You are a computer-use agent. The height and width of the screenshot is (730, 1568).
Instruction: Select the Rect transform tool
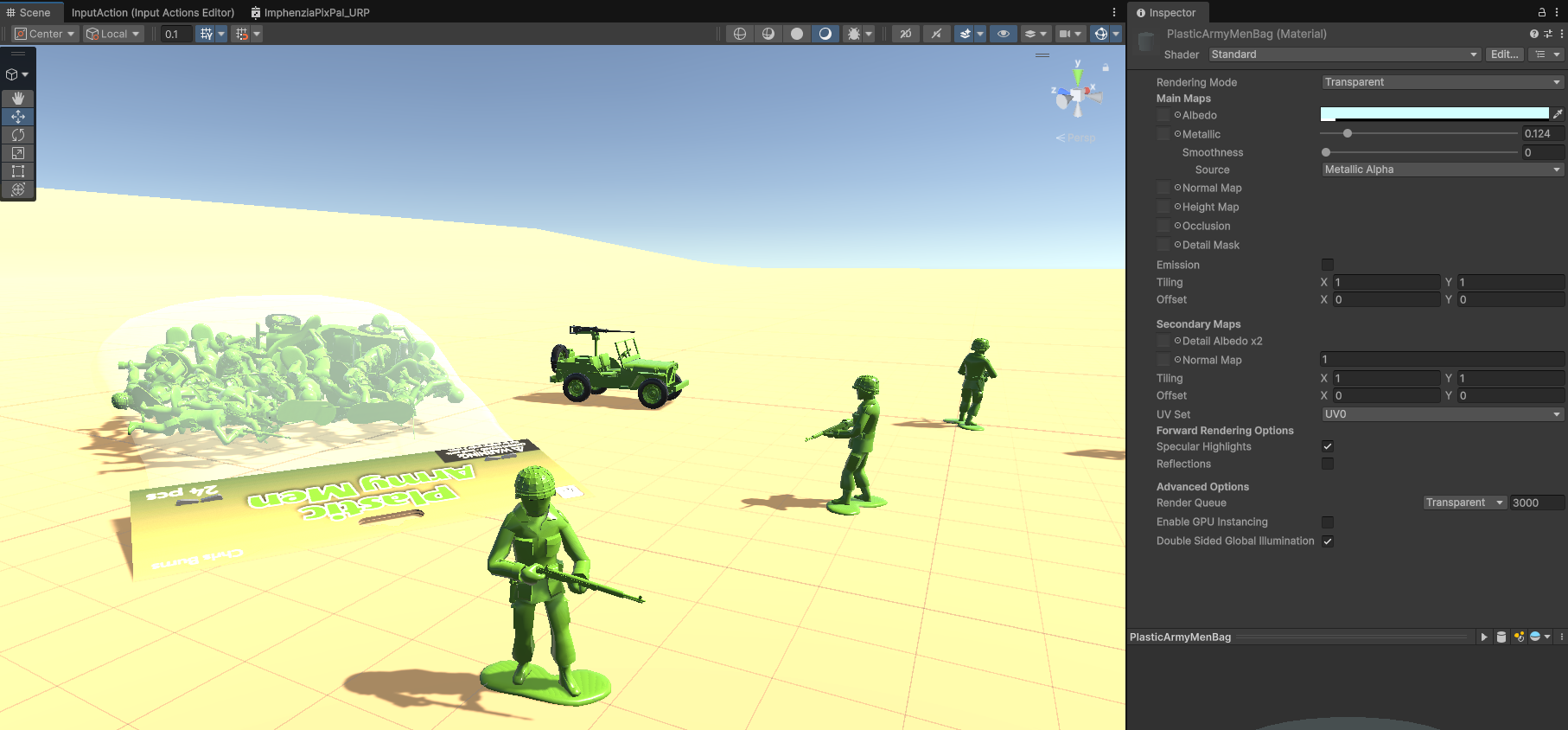click(x=18, y=171)
